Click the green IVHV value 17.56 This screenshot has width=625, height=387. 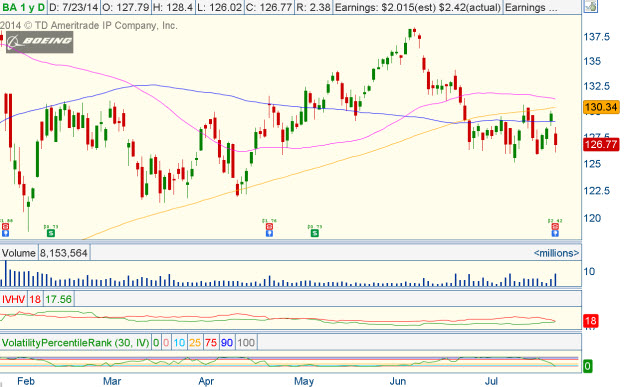(x=58, y=299)
